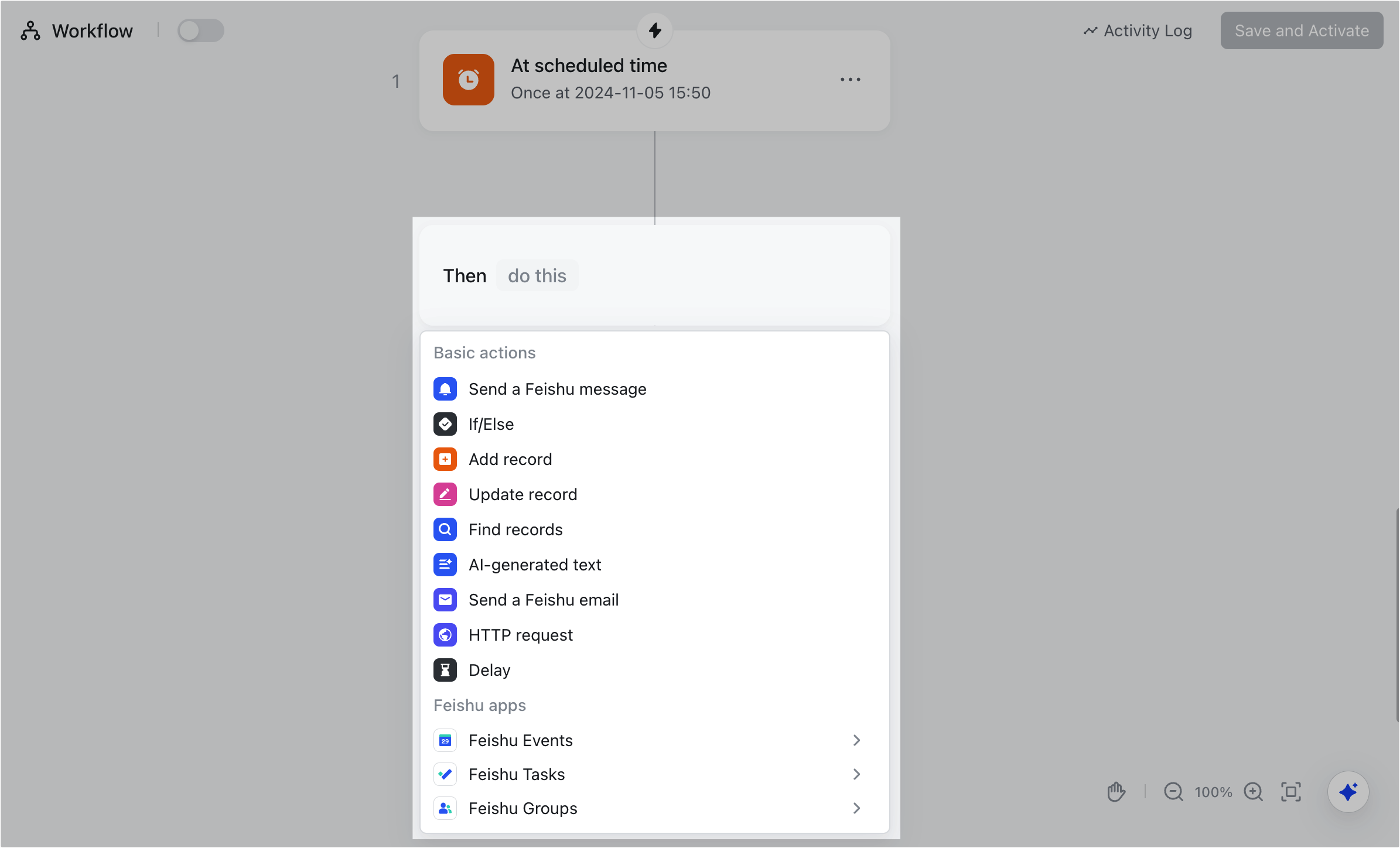The image size is (1400, 848).
Task: Select the Send a Feishu message action
Action: click(556, 388)
